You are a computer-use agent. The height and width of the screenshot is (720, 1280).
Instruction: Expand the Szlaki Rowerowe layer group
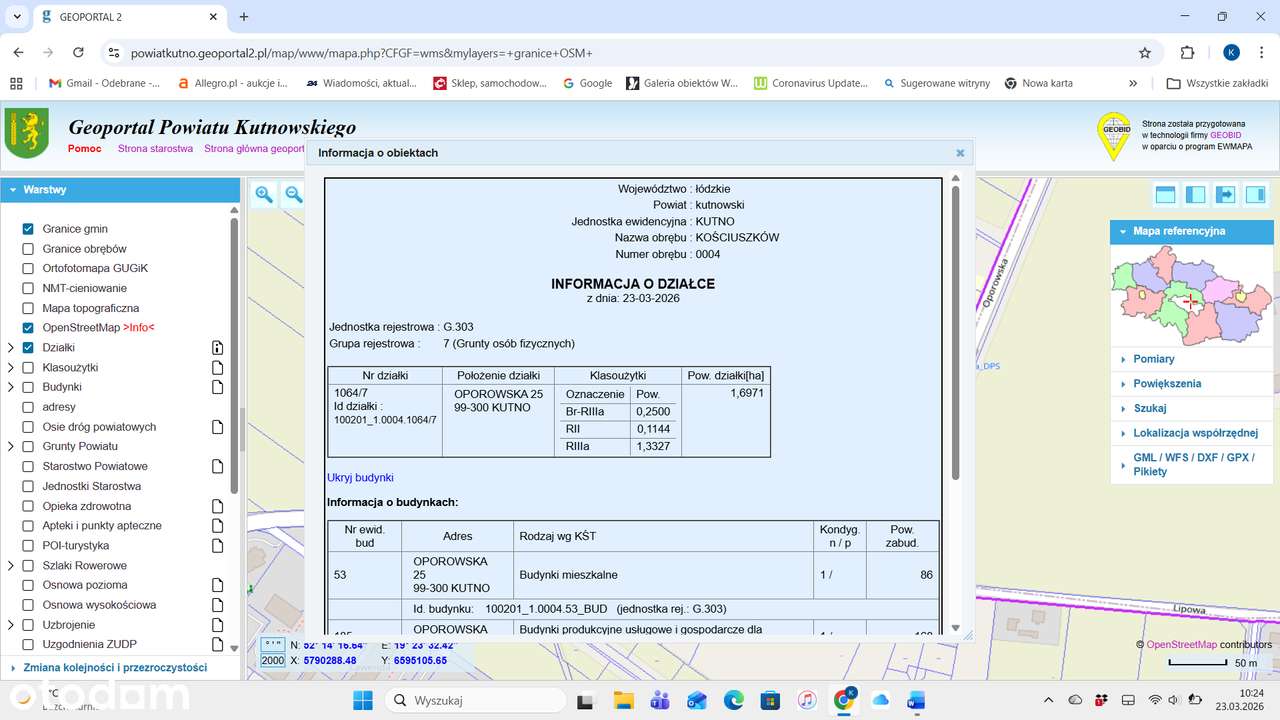pyautogui.click(x=11, y=565)
